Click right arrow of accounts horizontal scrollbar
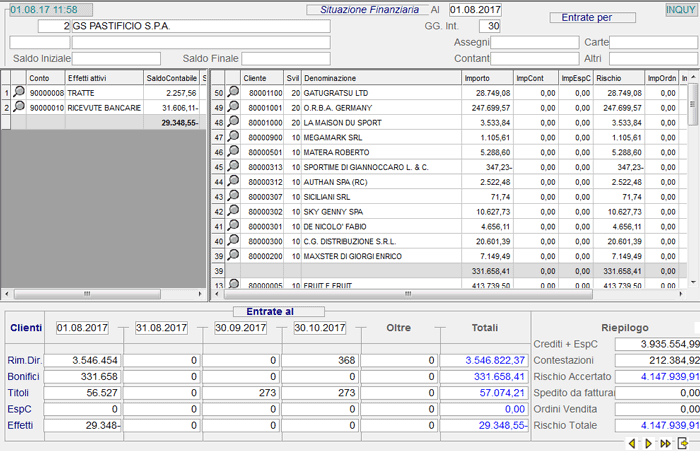This screenshot has width=700, height=451. click(200, 294)
